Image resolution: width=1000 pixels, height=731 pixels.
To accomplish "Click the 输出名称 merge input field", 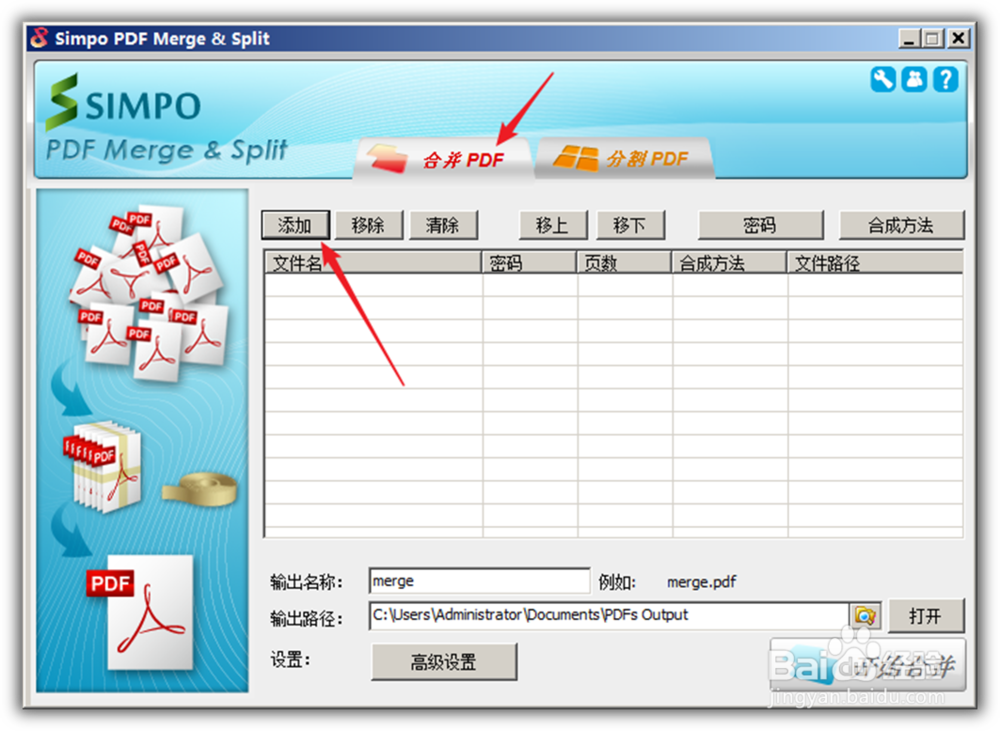I will (480, 581).
